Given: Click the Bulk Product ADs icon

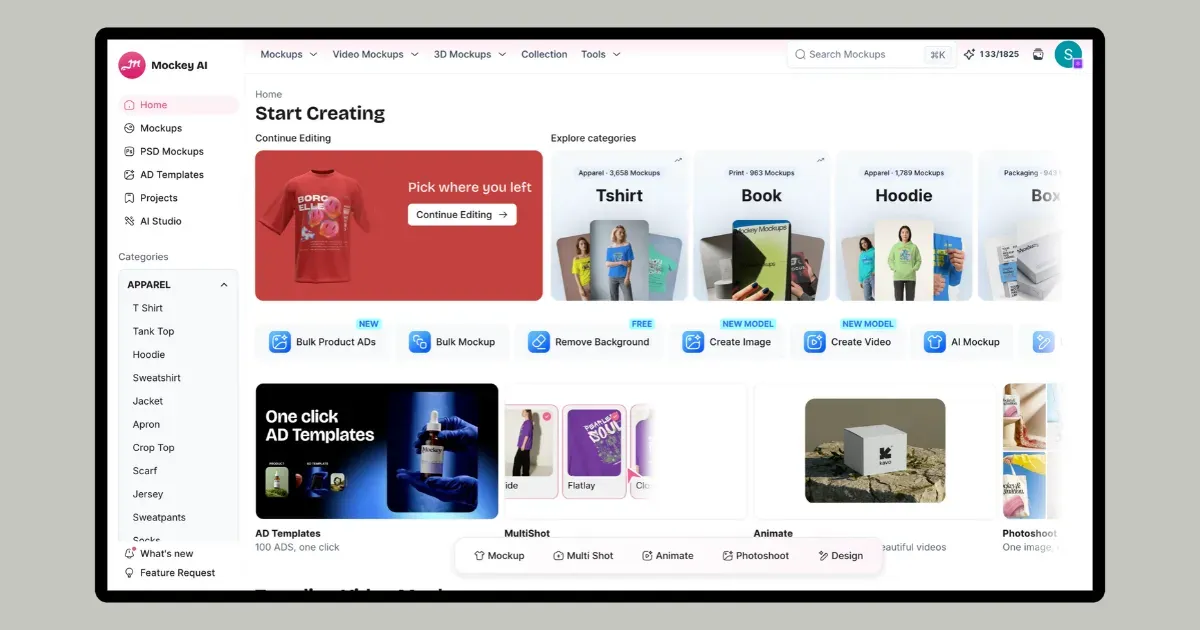Looking at the screenshot, I should pyautogui.click(x=280, y=342).
